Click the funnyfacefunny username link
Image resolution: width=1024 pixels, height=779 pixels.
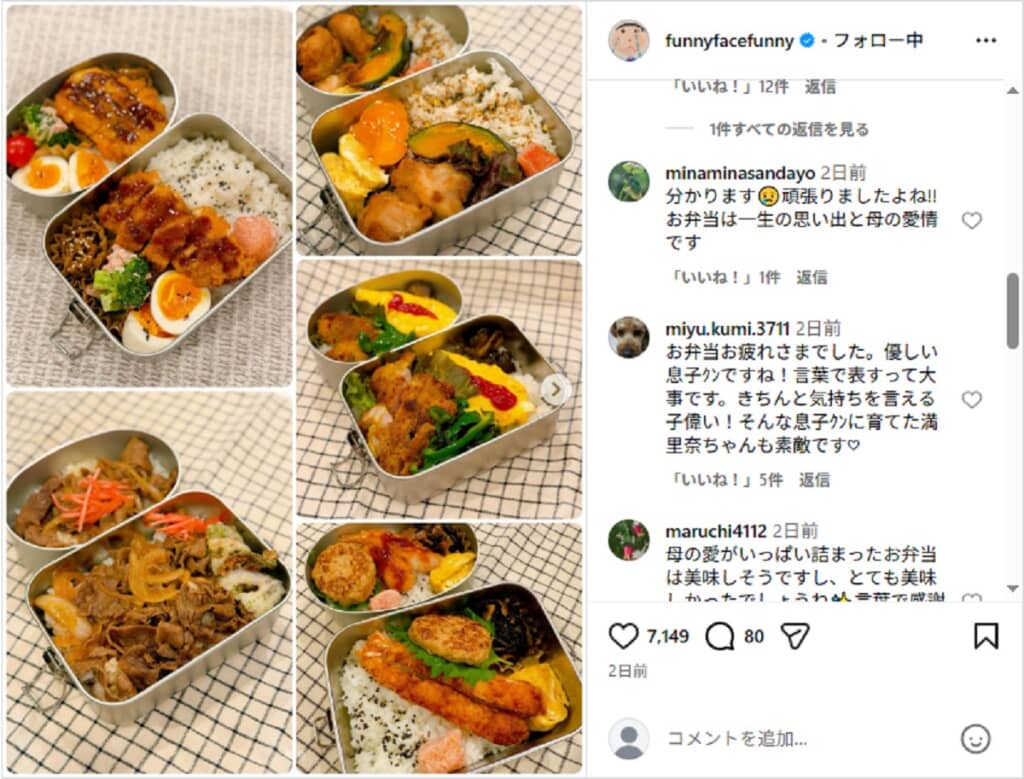click(729, 40)
